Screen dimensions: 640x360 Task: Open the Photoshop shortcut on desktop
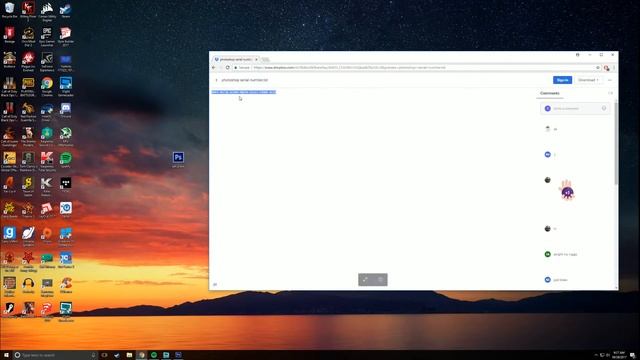[178, 159]
